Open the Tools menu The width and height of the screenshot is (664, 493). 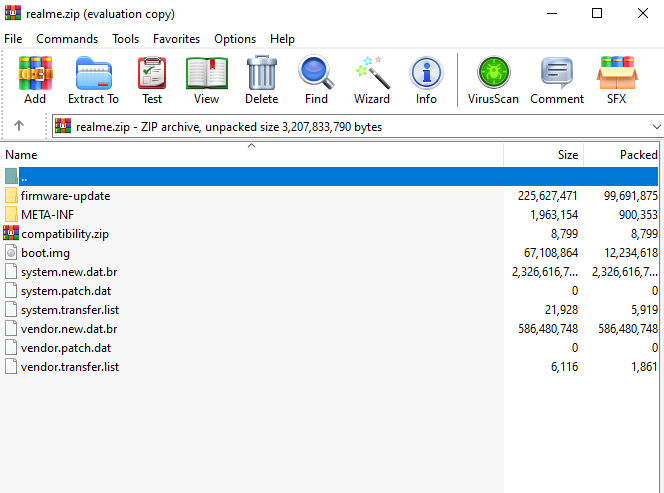point(125,39)
